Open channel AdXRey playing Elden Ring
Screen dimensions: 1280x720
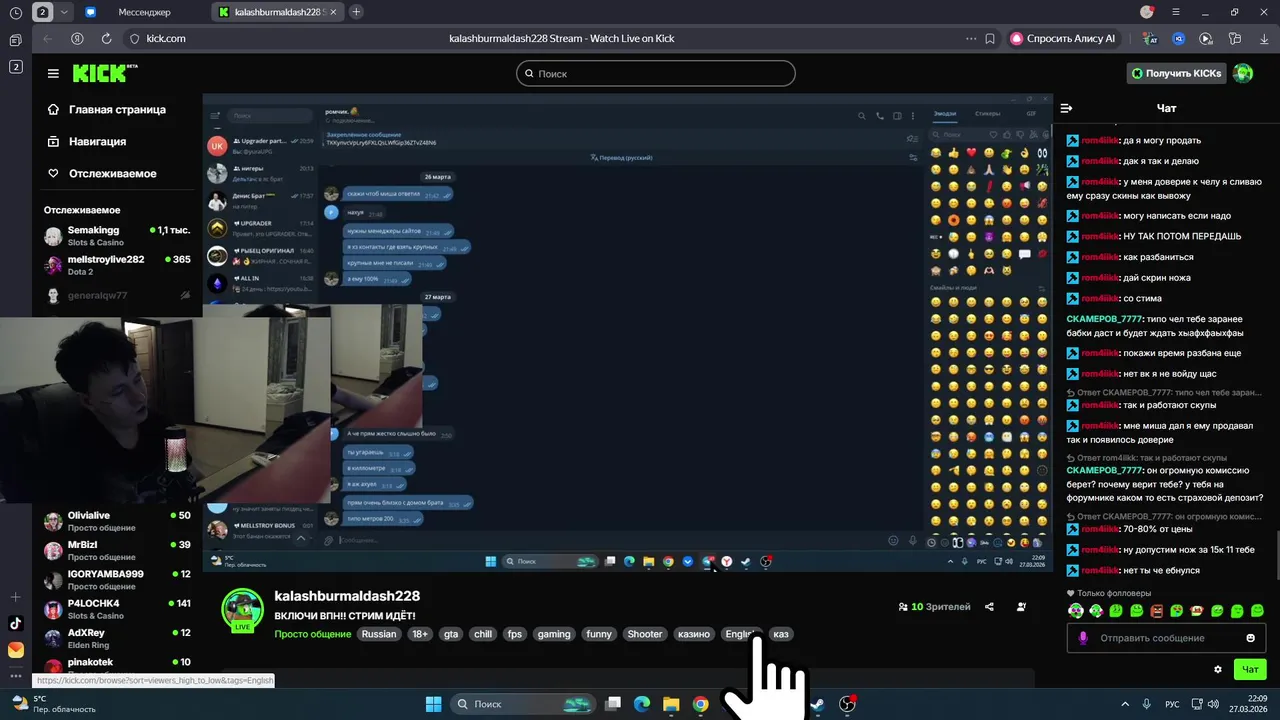(117, 638)
